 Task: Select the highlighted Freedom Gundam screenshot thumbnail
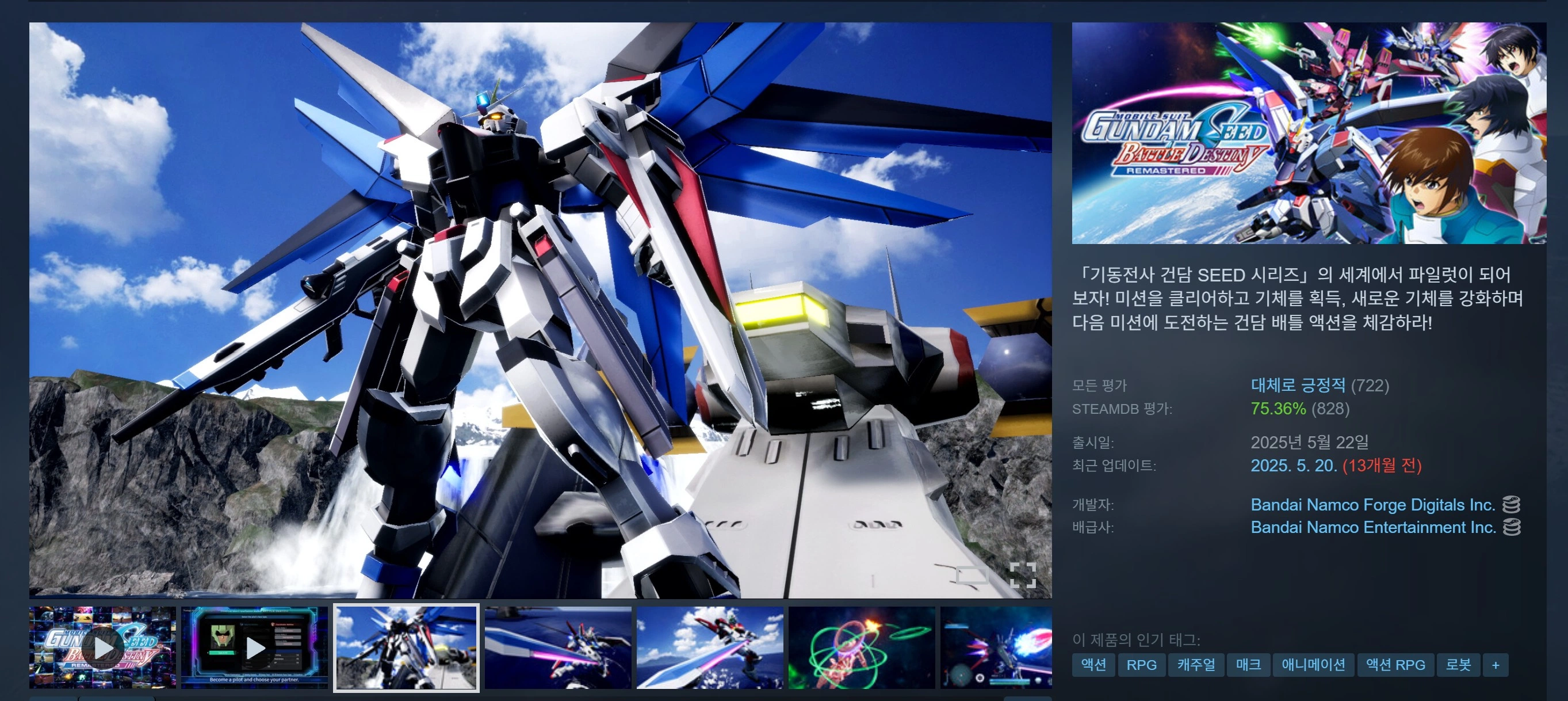coord(406,647)
